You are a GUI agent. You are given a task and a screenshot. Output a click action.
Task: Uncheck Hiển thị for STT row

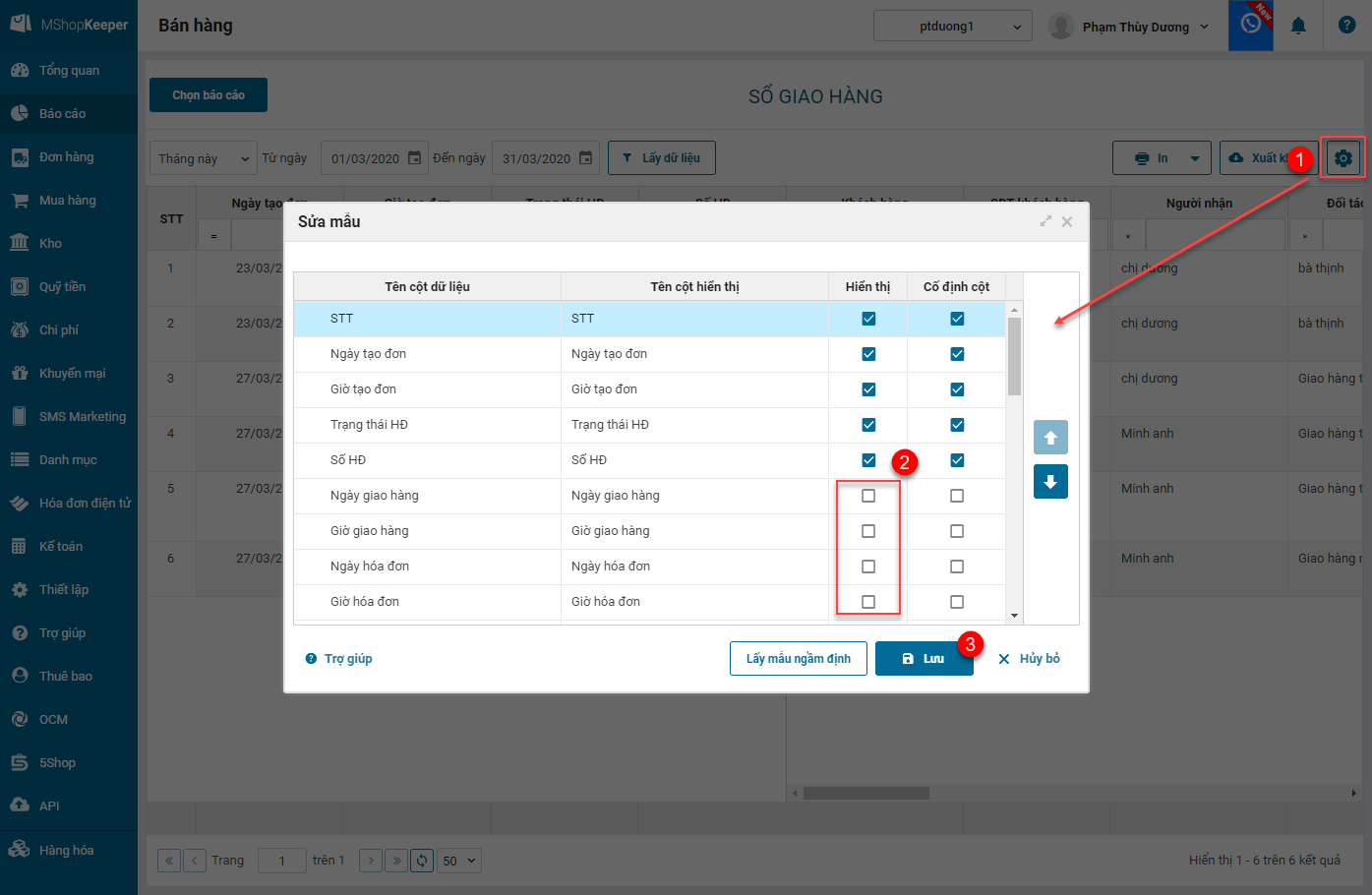click(868, 319)
